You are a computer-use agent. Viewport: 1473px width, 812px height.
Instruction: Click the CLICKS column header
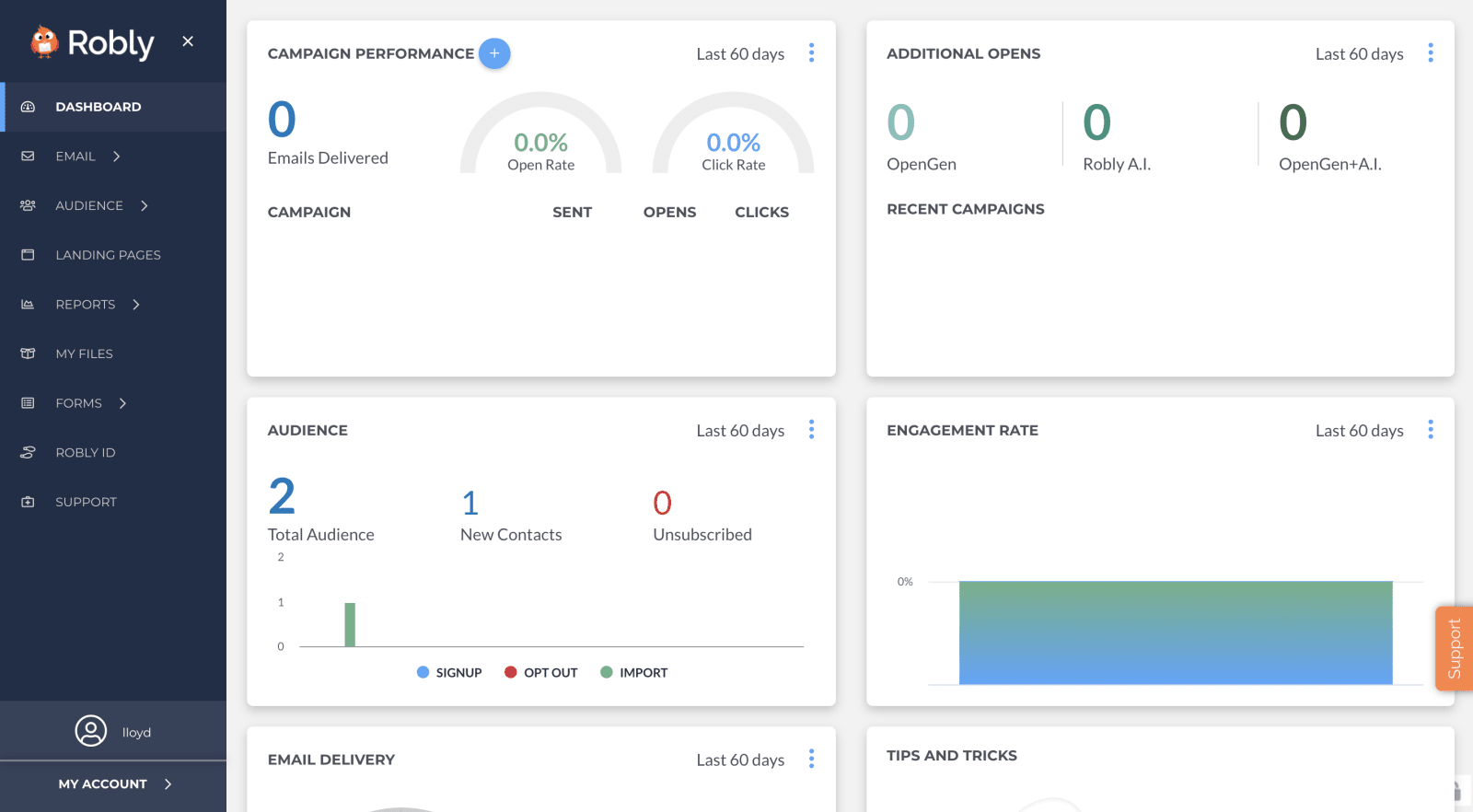(x=762, y=213)
